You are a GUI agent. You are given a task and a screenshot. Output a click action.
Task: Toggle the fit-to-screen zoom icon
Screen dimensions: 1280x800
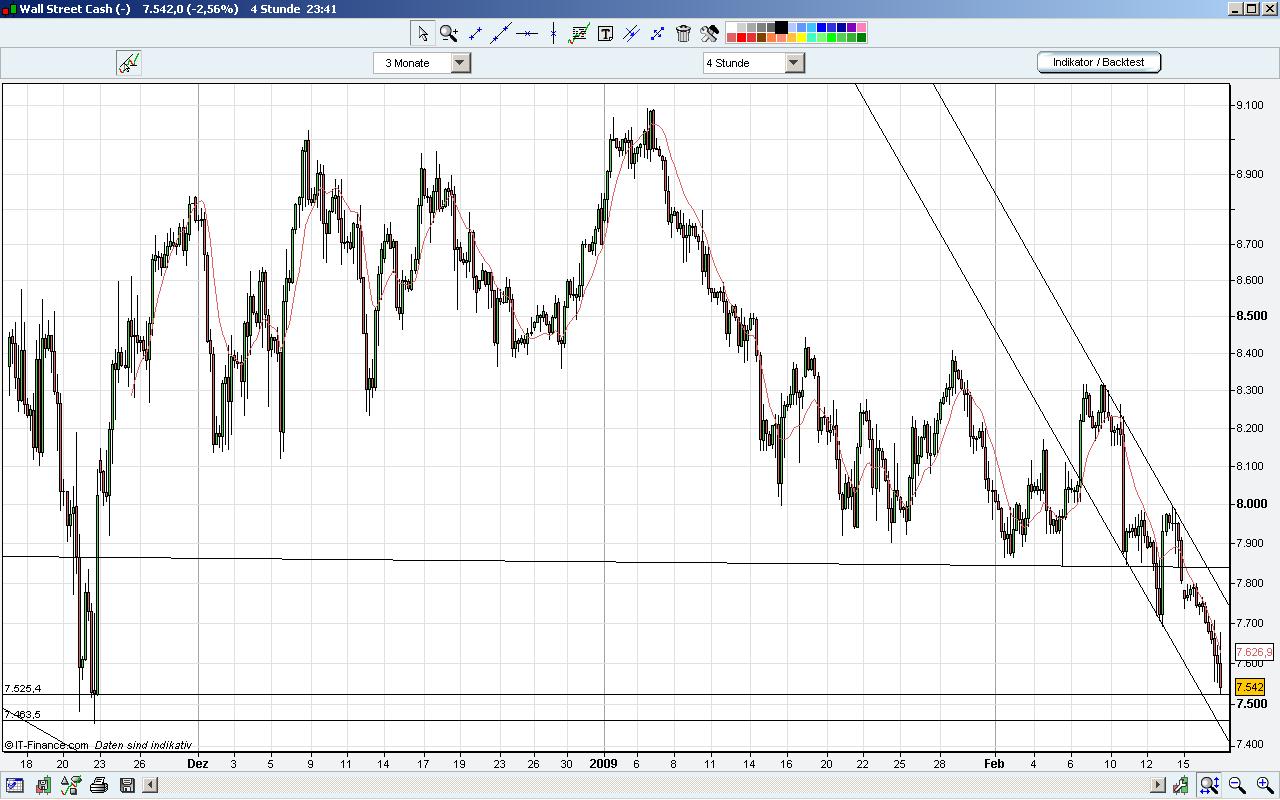pos(1210,786)
